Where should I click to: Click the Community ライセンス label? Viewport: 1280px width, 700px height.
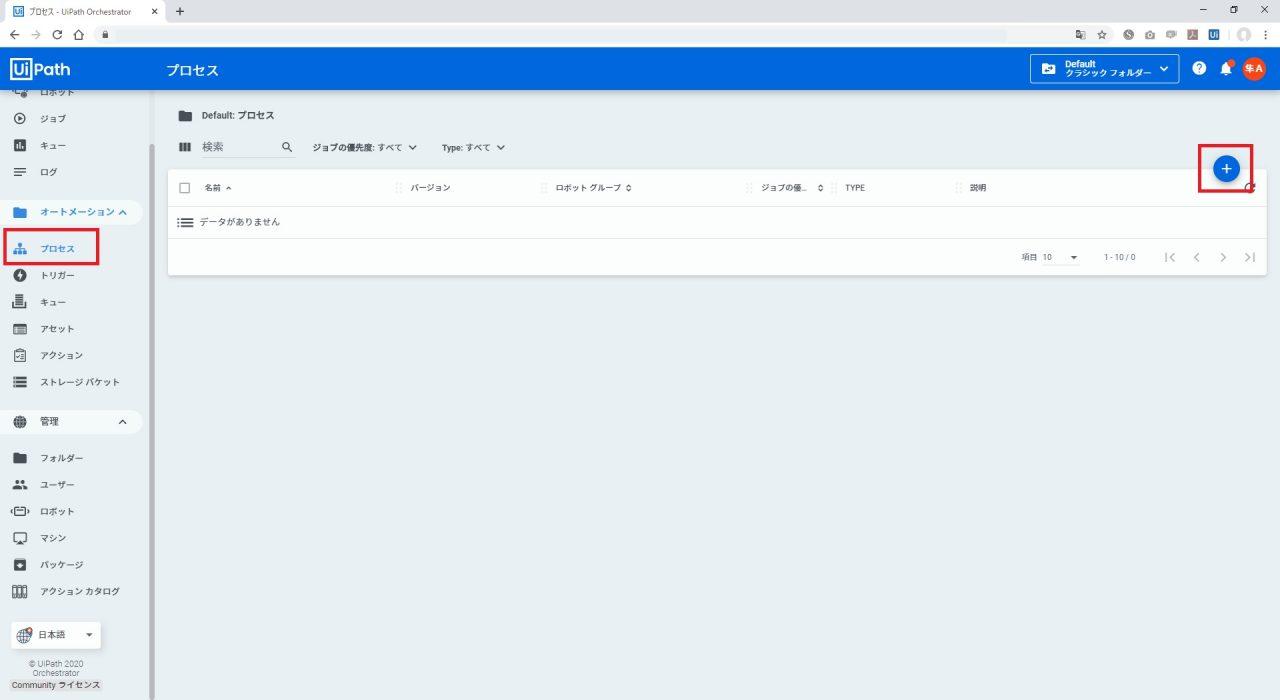coord(56,685)
